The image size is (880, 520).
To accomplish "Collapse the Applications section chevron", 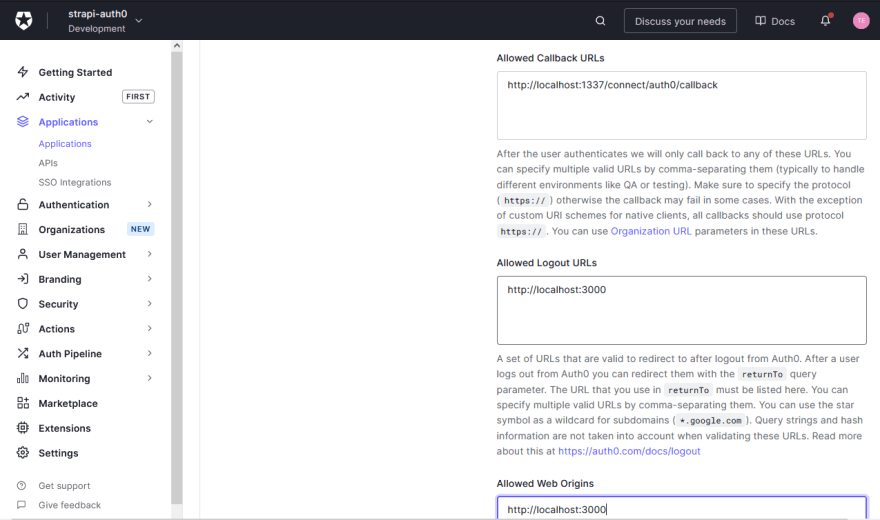I will (x=150, y=122).
